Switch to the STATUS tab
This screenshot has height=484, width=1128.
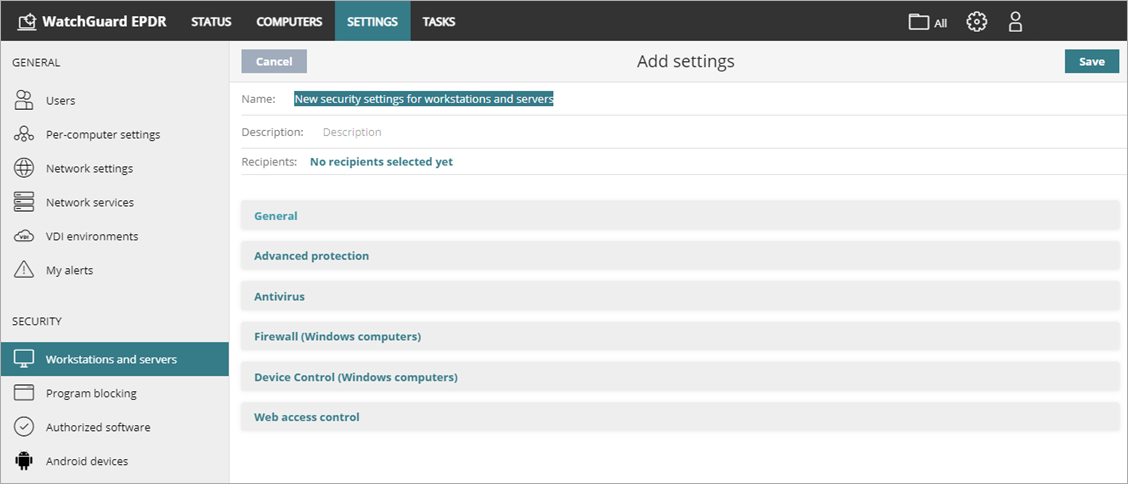click(x=211, y=21)
